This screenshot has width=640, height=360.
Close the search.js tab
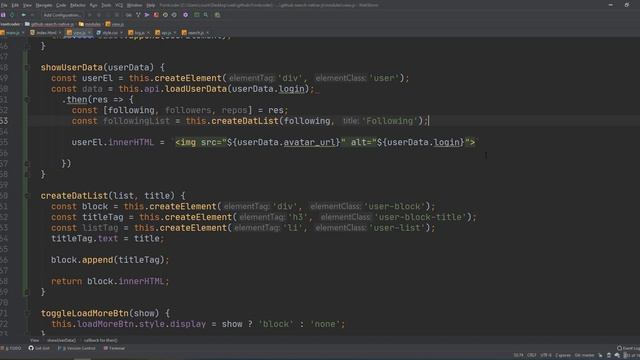[207, 33]
